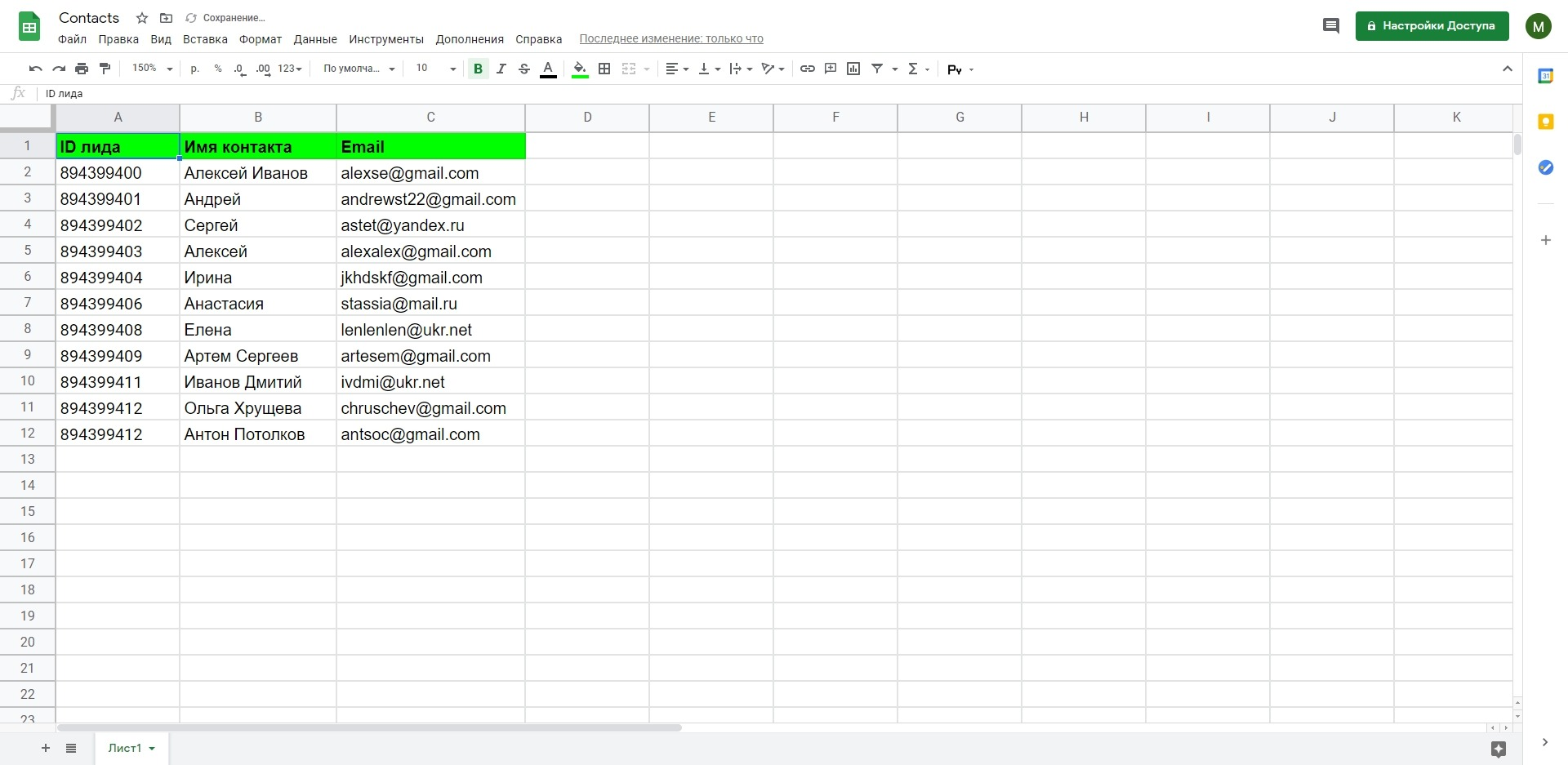Open the Google Sheets home icon
Viewport: 1568px width, 765px height.
(x=29, y=27)
